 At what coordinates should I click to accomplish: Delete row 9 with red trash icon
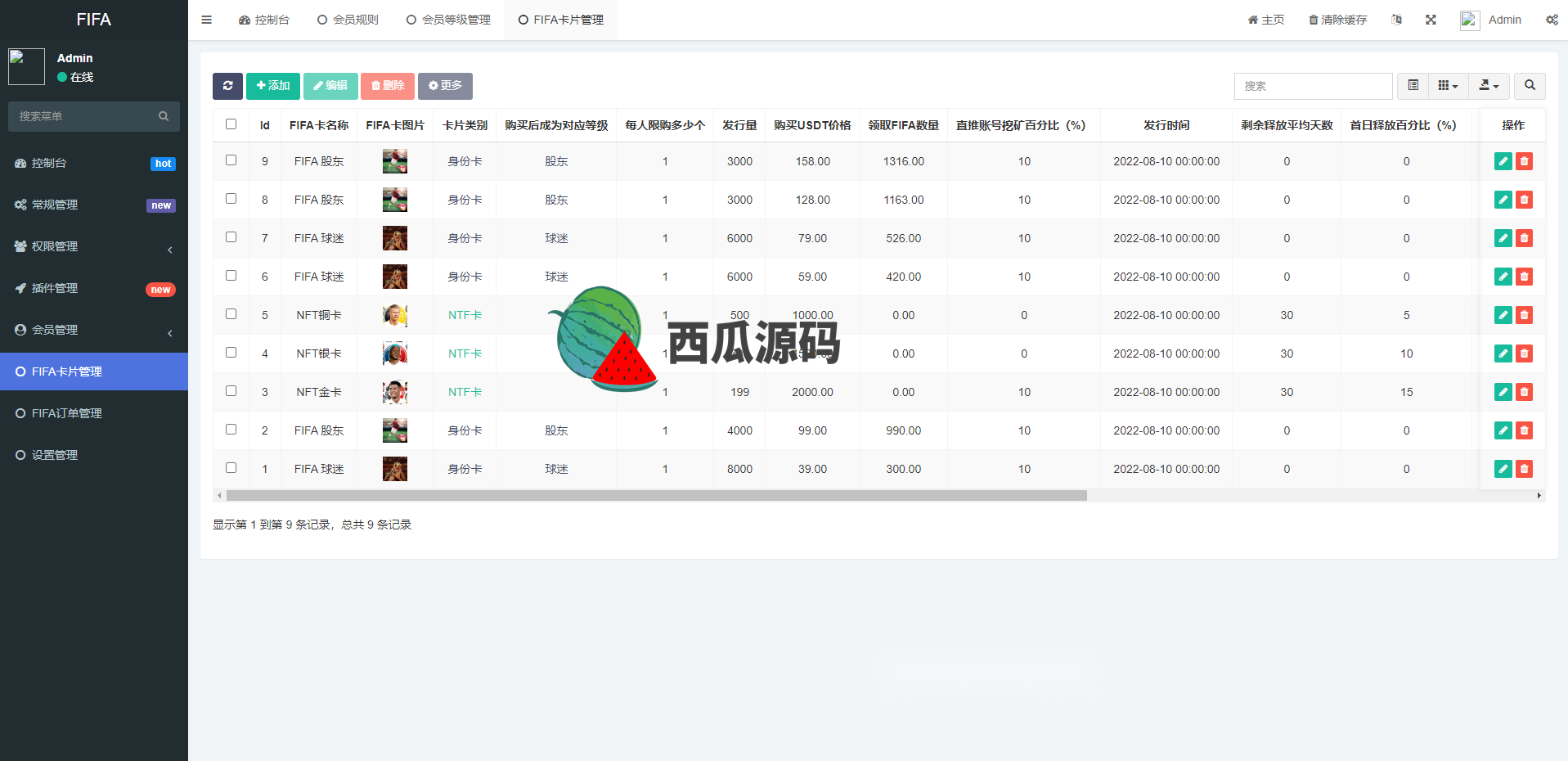tap(1524, 161)
